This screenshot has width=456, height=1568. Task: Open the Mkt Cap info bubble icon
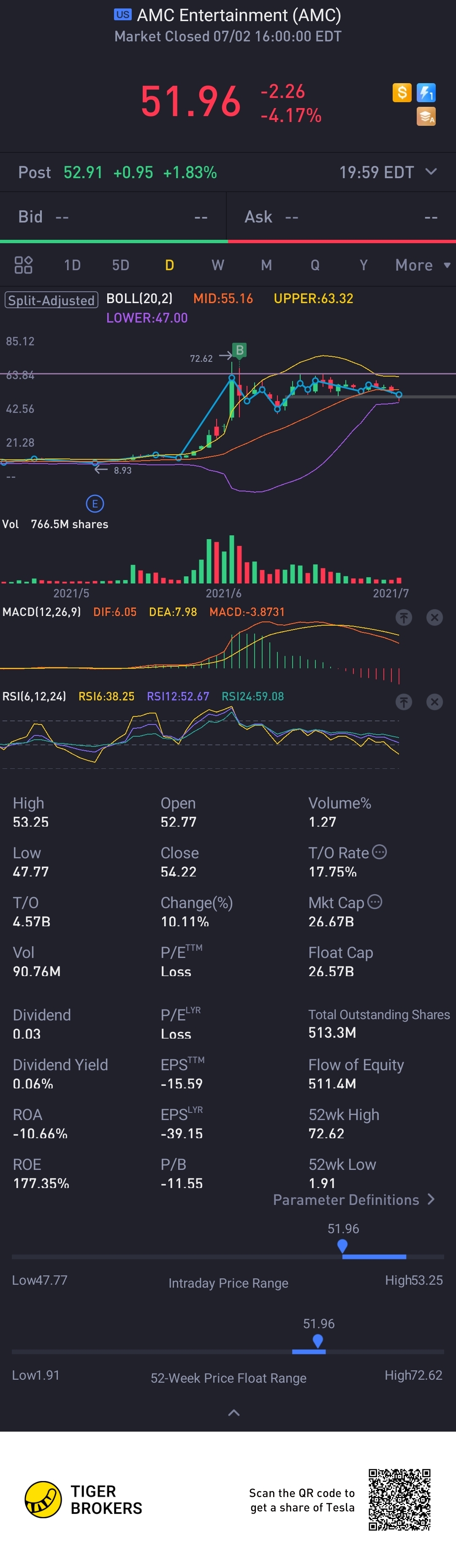(375, 902)
